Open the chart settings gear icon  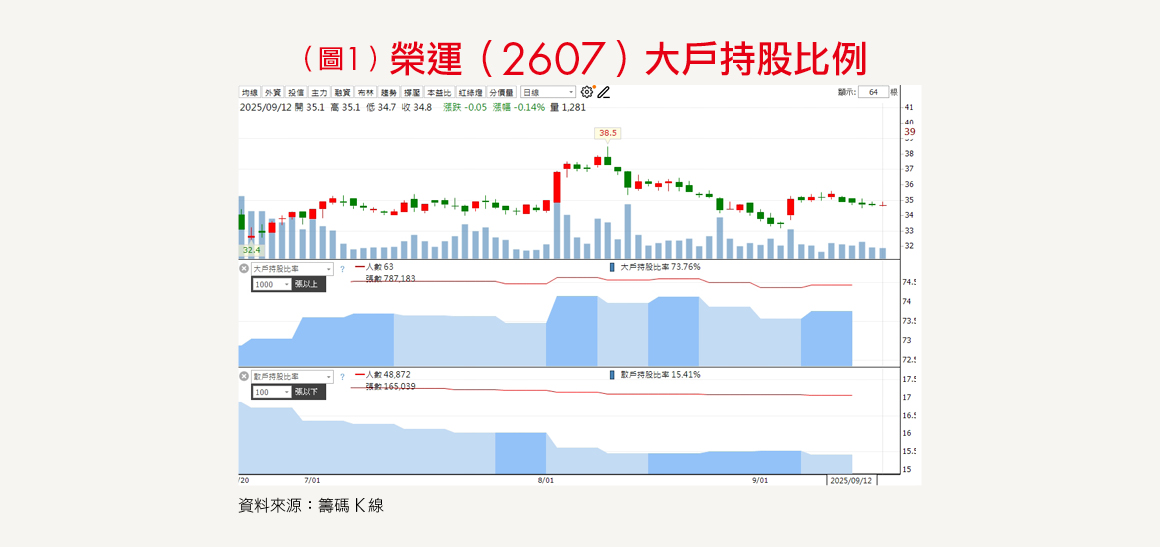click(x=587, y=92)
